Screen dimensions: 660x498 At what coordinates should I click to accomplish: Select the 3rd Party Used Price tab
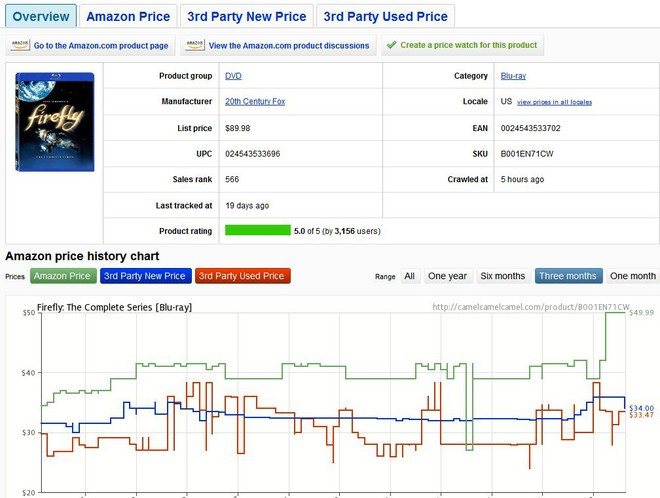(x=385, y=16)
